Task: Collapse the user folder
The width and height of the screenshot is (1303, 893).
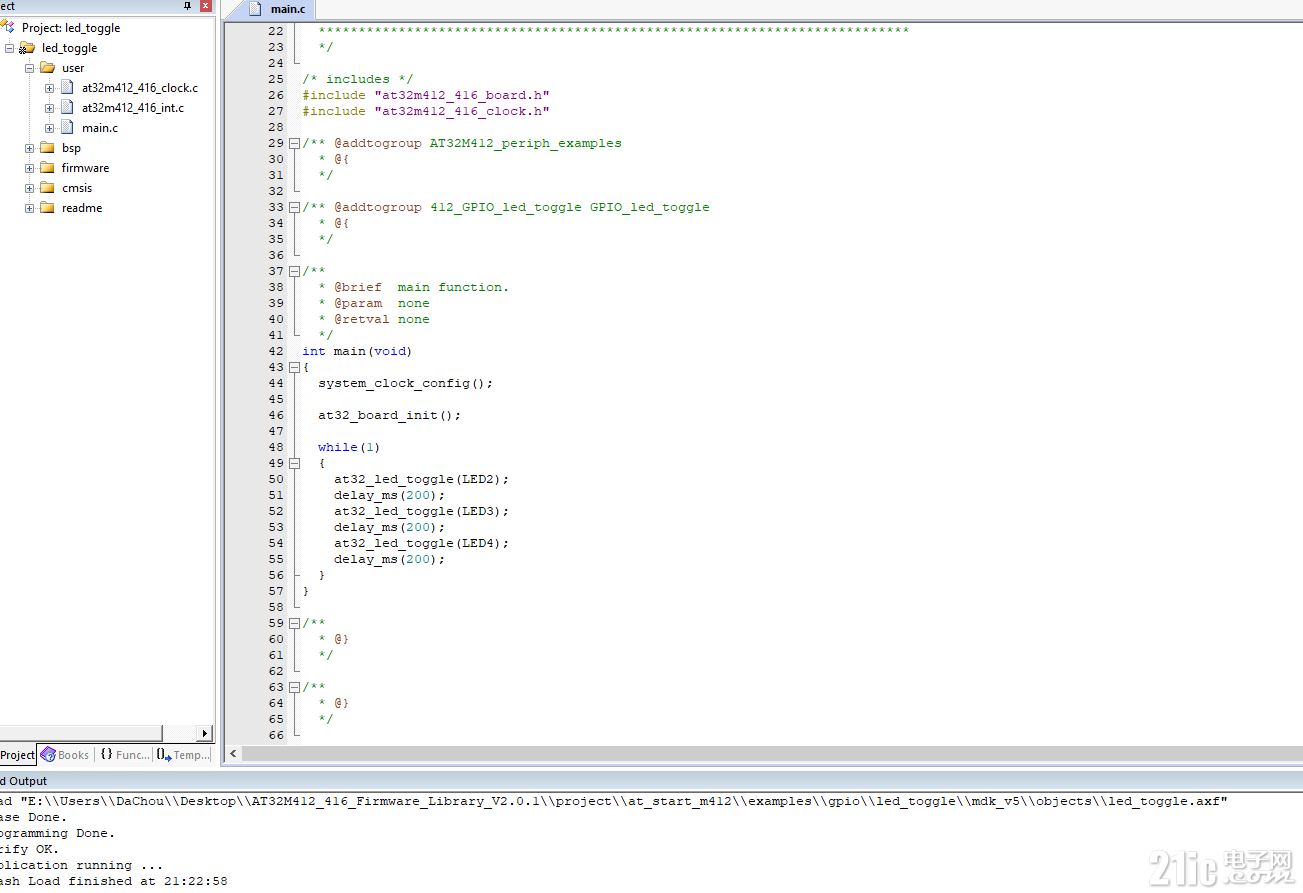Action: click(x=30, y=68)
